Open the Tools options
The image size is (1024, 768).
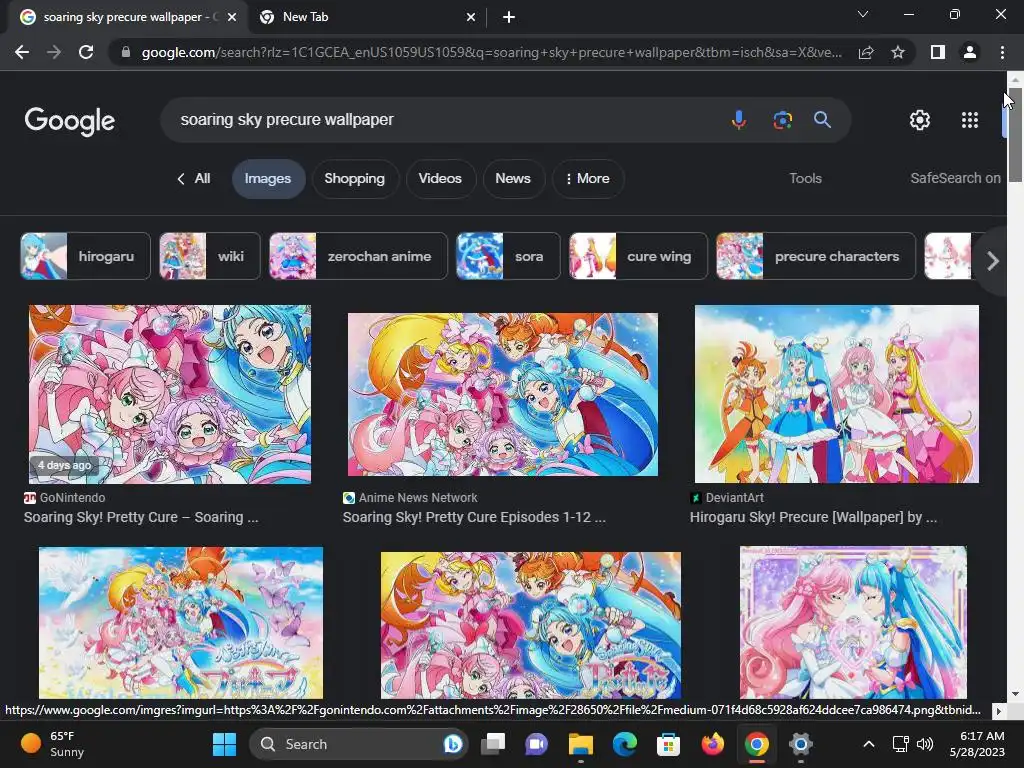coord(805,178)
